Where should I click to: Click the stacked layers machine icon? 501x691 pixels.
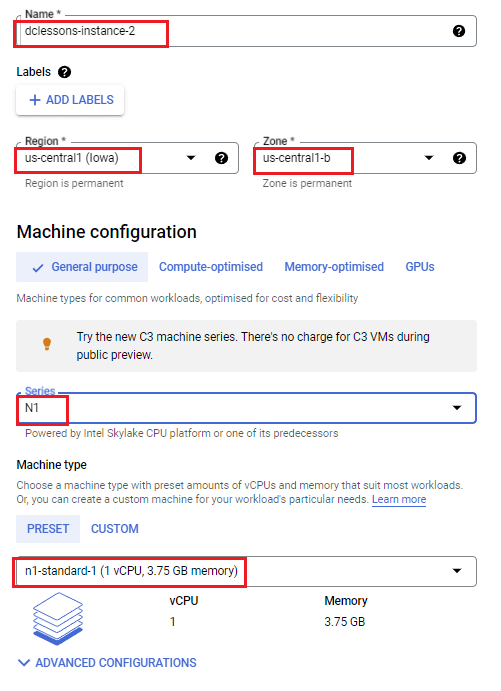(58, 619)
